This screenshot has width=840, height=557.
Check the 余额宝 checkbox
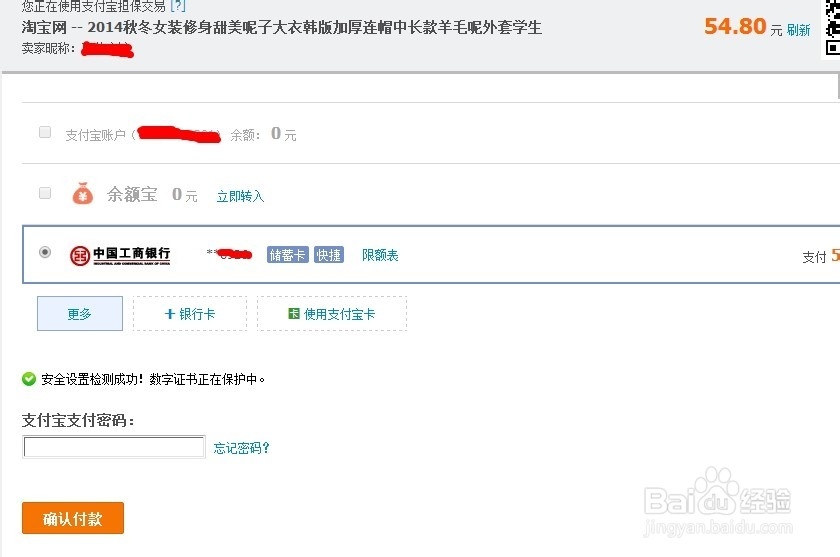45,193
